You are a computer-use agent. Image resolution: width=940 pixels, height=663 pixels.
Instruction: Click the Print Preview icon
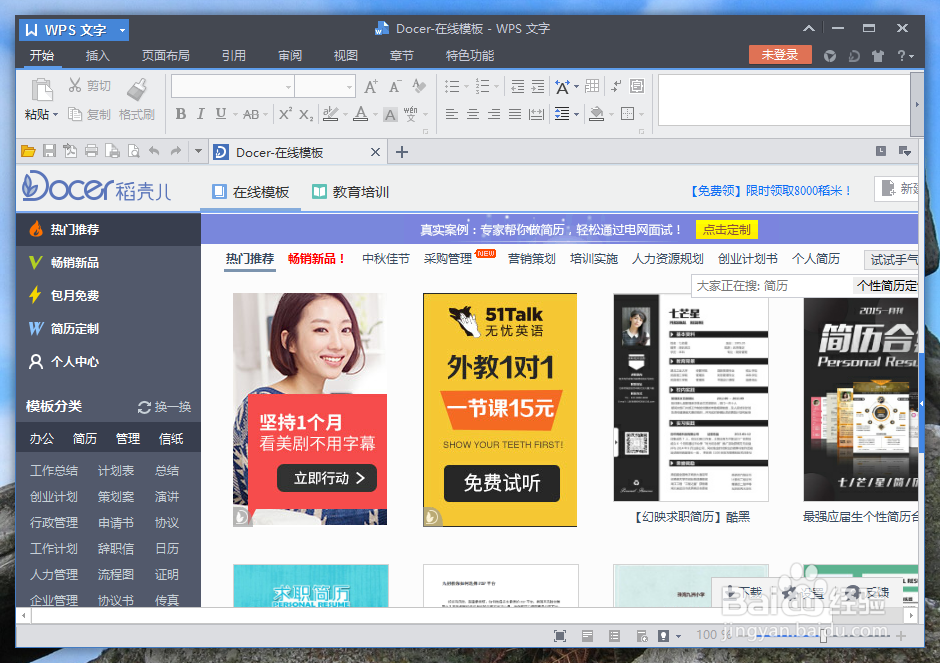[x=133, y=151]
